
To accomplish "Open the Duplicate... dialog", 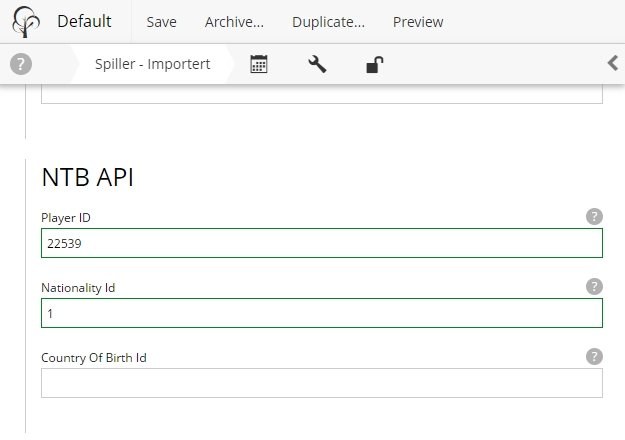I will pos(328,22).
